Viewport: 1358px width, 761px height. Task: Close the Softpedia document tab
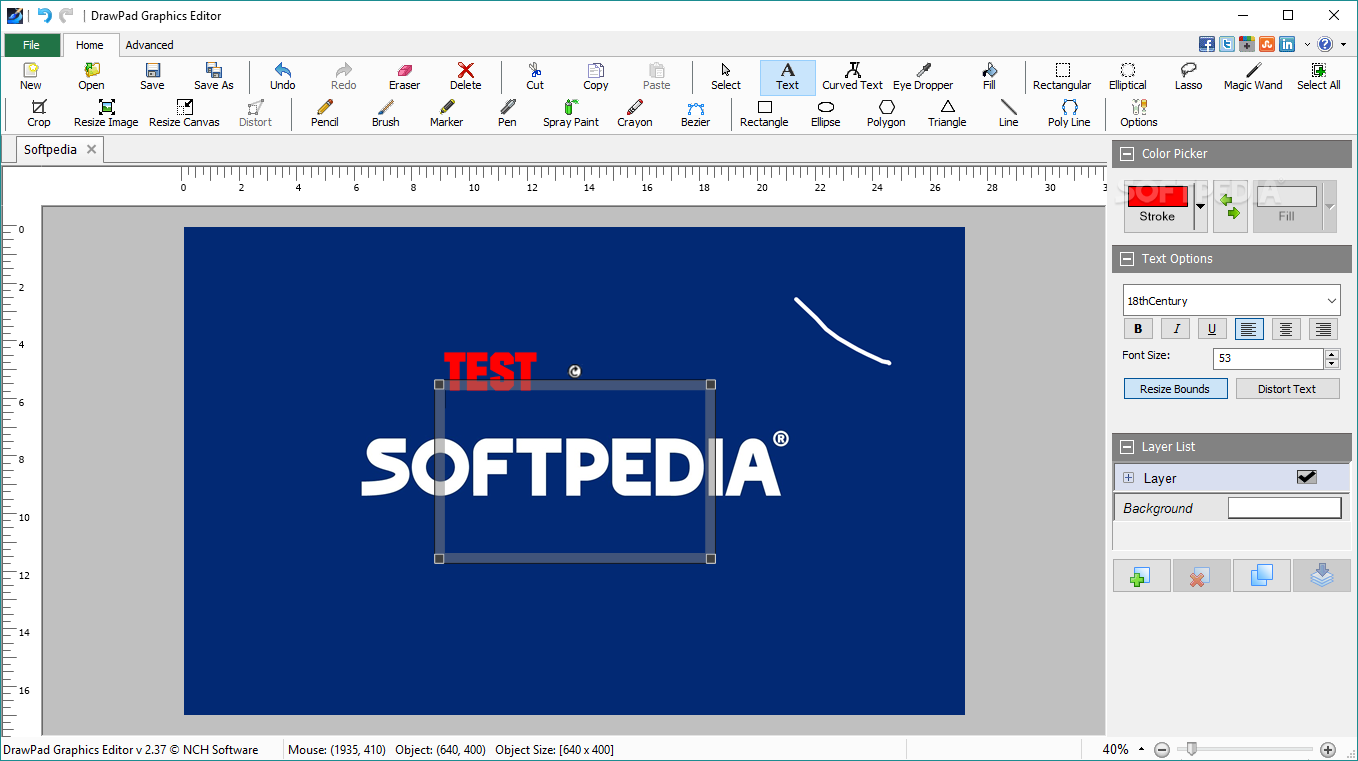tap(90, 149)
